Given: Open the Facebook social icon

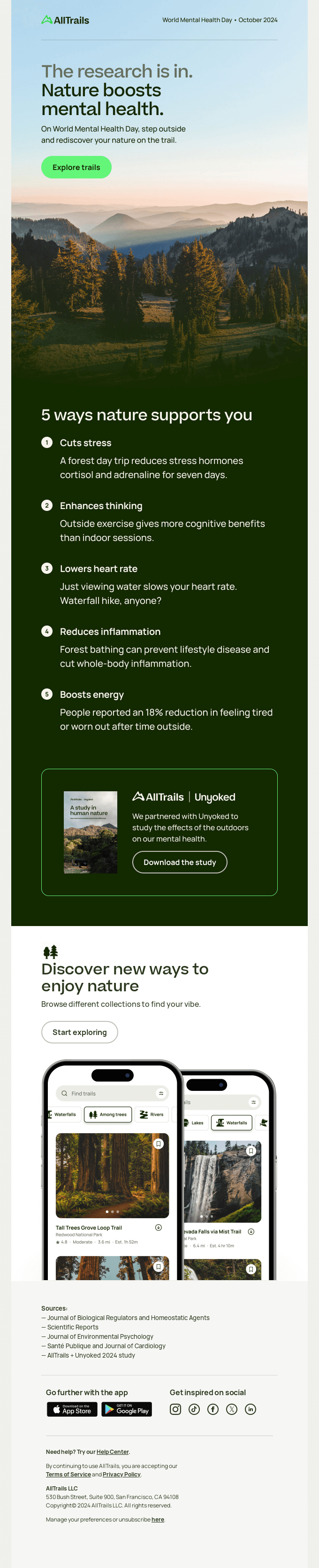Looking at the screenshot, I should click(213, 1408).
